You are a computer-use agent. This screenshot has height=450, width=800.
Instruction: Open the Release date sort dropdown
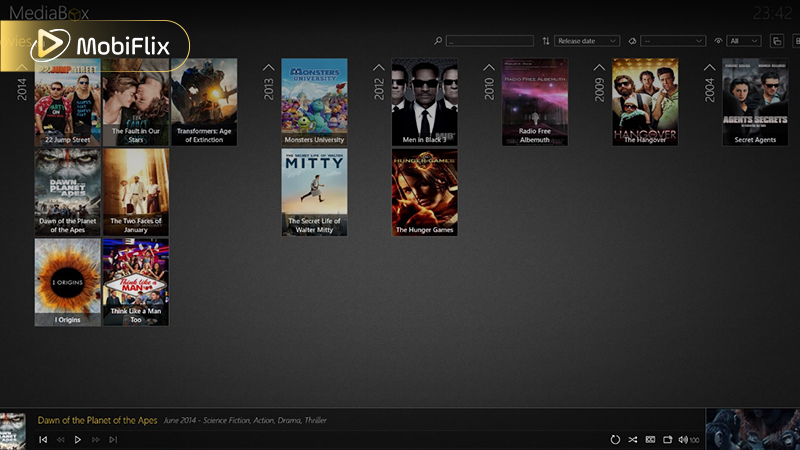[587, 41]
